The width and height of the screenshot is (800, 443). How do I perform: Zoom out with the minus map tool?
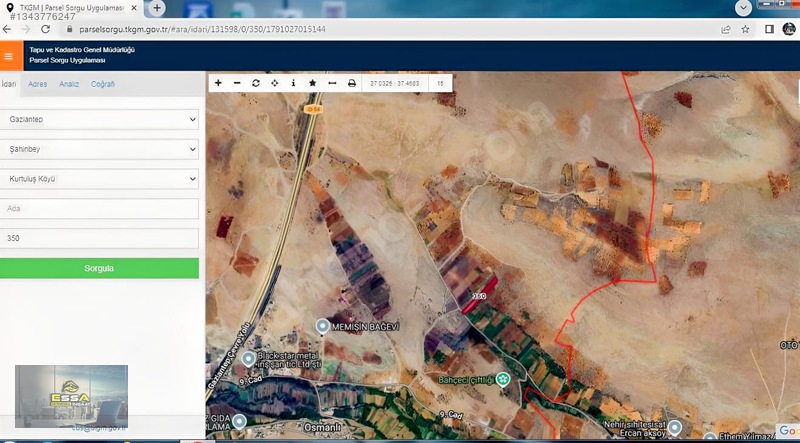tap(237, 83)
